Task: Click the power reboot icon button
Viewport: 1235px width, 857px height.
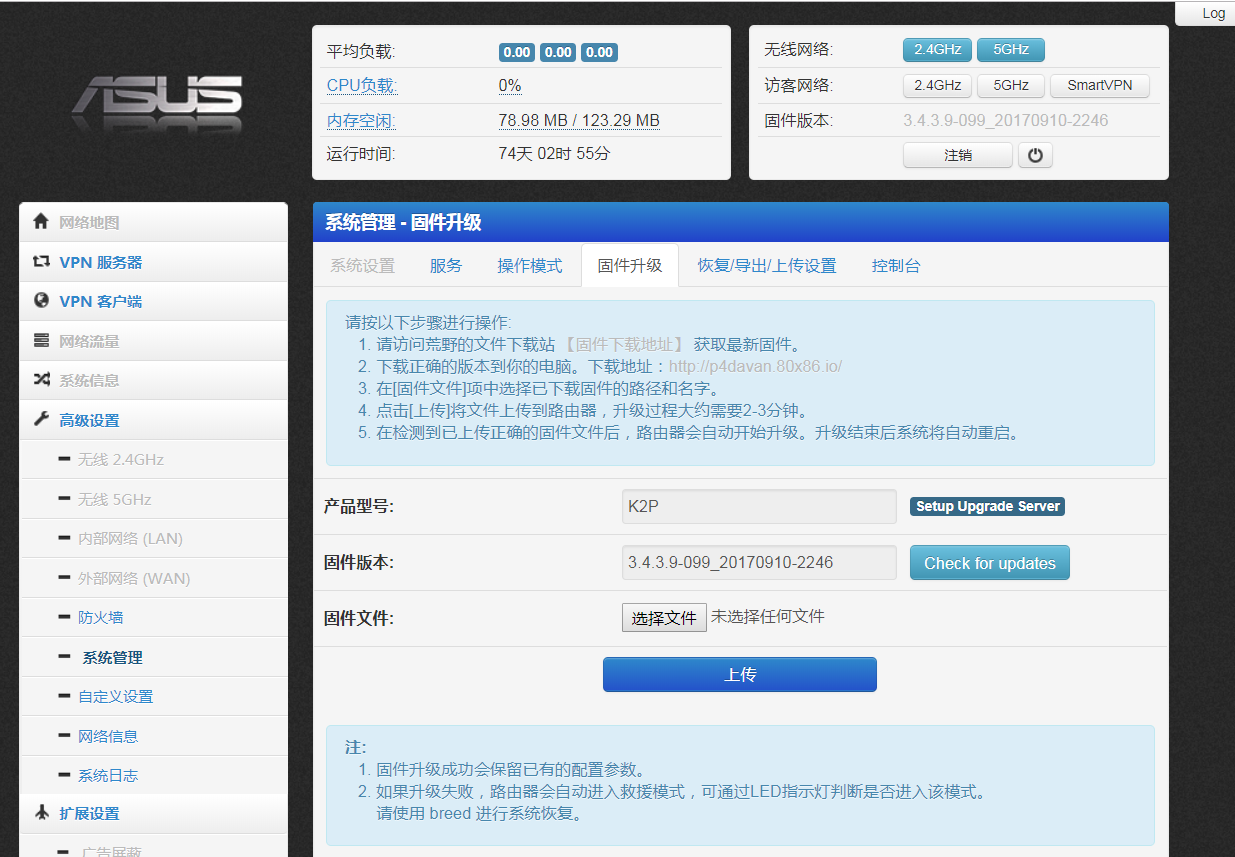Action: [x=1035, y=155]
